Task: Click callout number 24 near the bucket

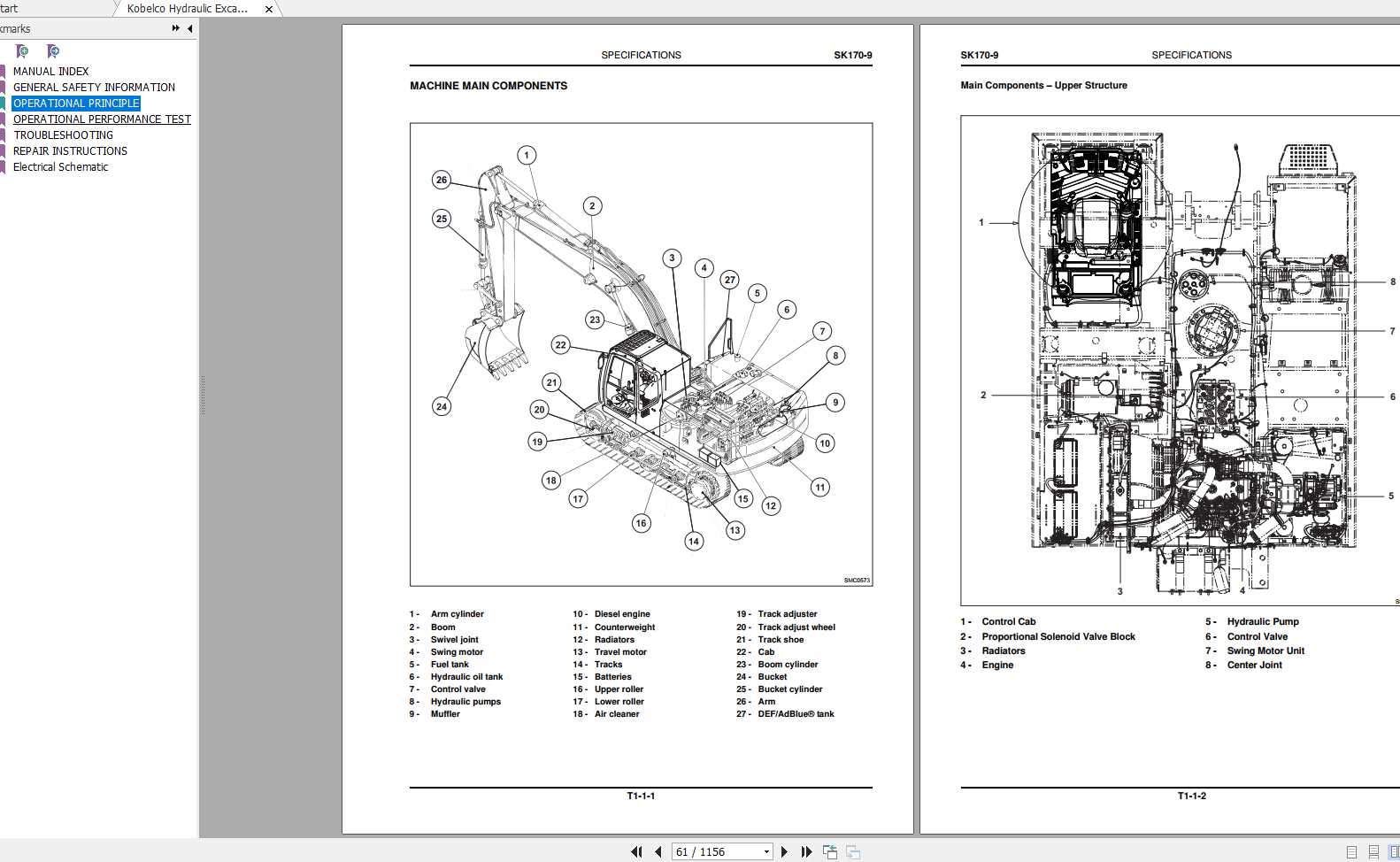Action: click(x=442, y=407)
